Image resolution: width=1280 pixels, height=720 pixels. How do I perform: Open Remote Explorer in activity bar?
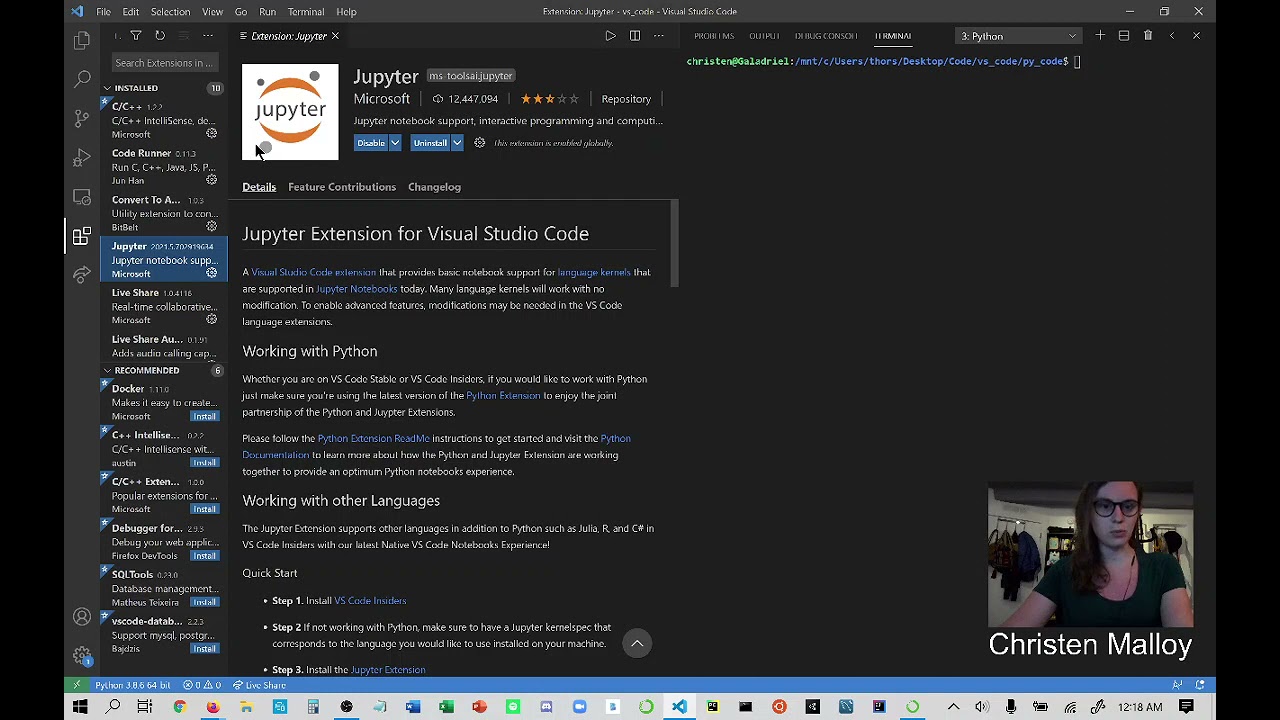point(82,197)
